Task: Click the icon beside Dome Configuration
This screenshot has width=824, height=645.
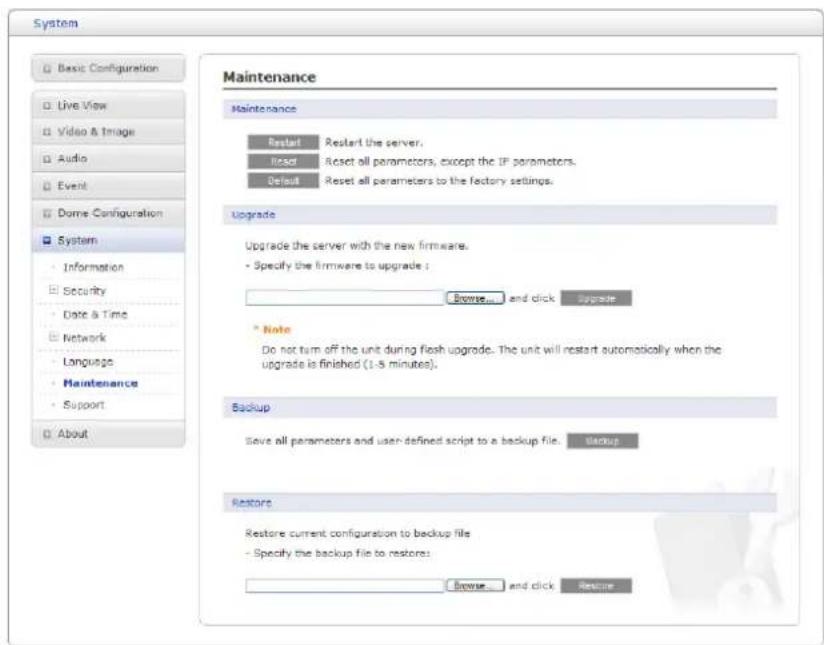Action: 47,213
